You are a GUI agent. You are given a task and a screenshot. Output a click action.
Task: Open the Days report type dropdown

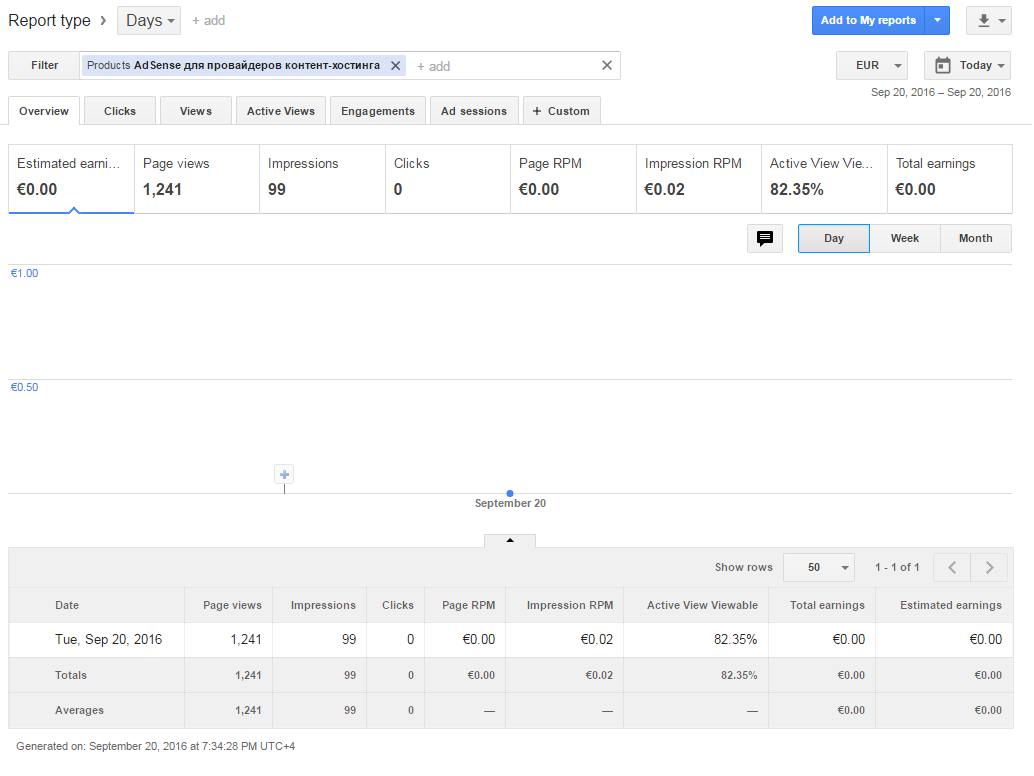pyautogui.click(x=149, y=20)
